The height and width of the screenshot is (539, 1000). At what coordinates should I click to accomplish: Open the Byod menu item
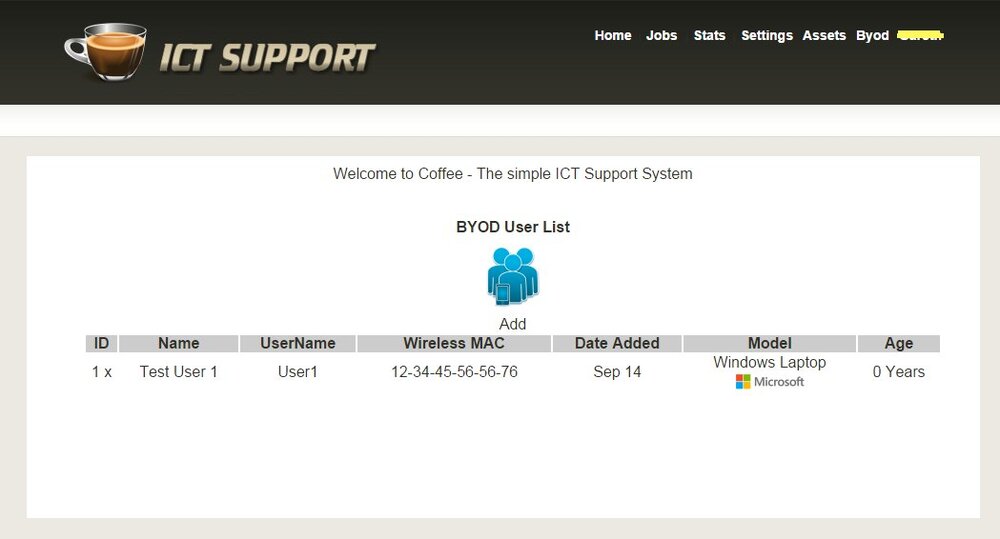(x=872, y=36)
